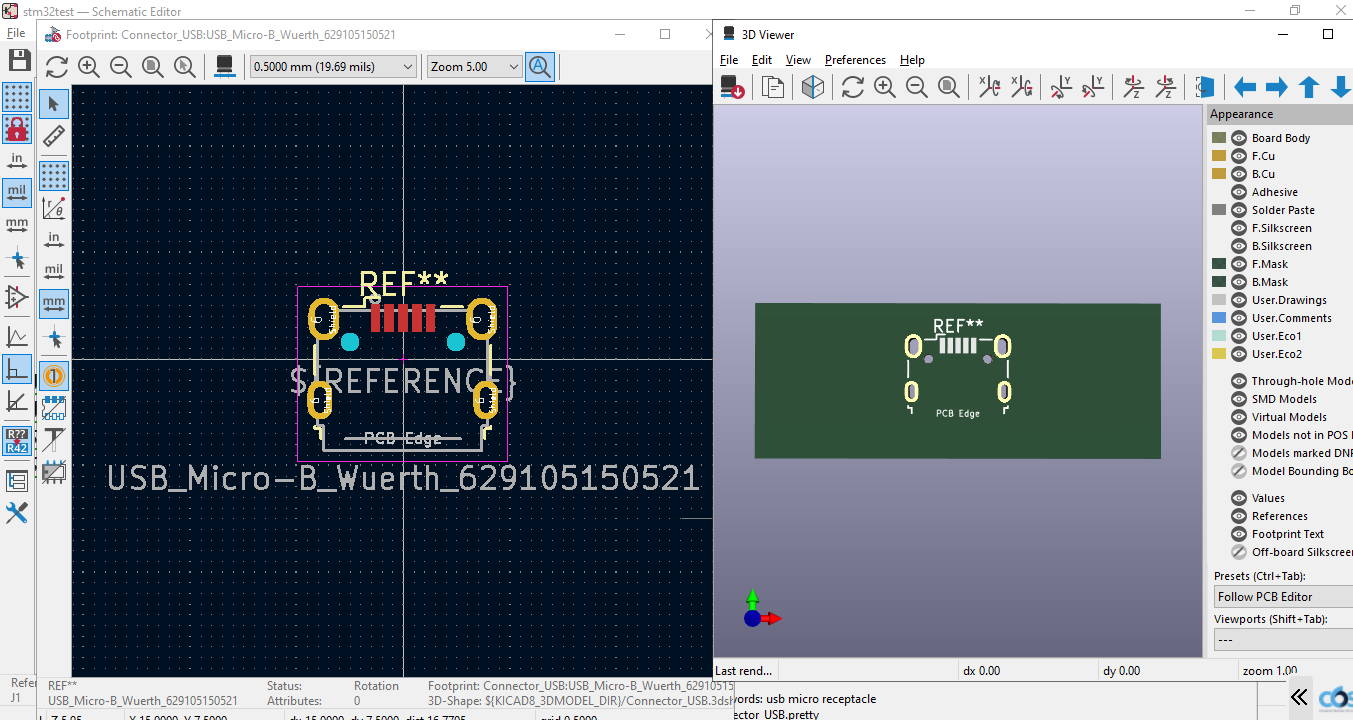Viewport: 1353px width, 720px height.
Task: Zoom to fit footprint in viewer
Action: click(x=153, y=67)
